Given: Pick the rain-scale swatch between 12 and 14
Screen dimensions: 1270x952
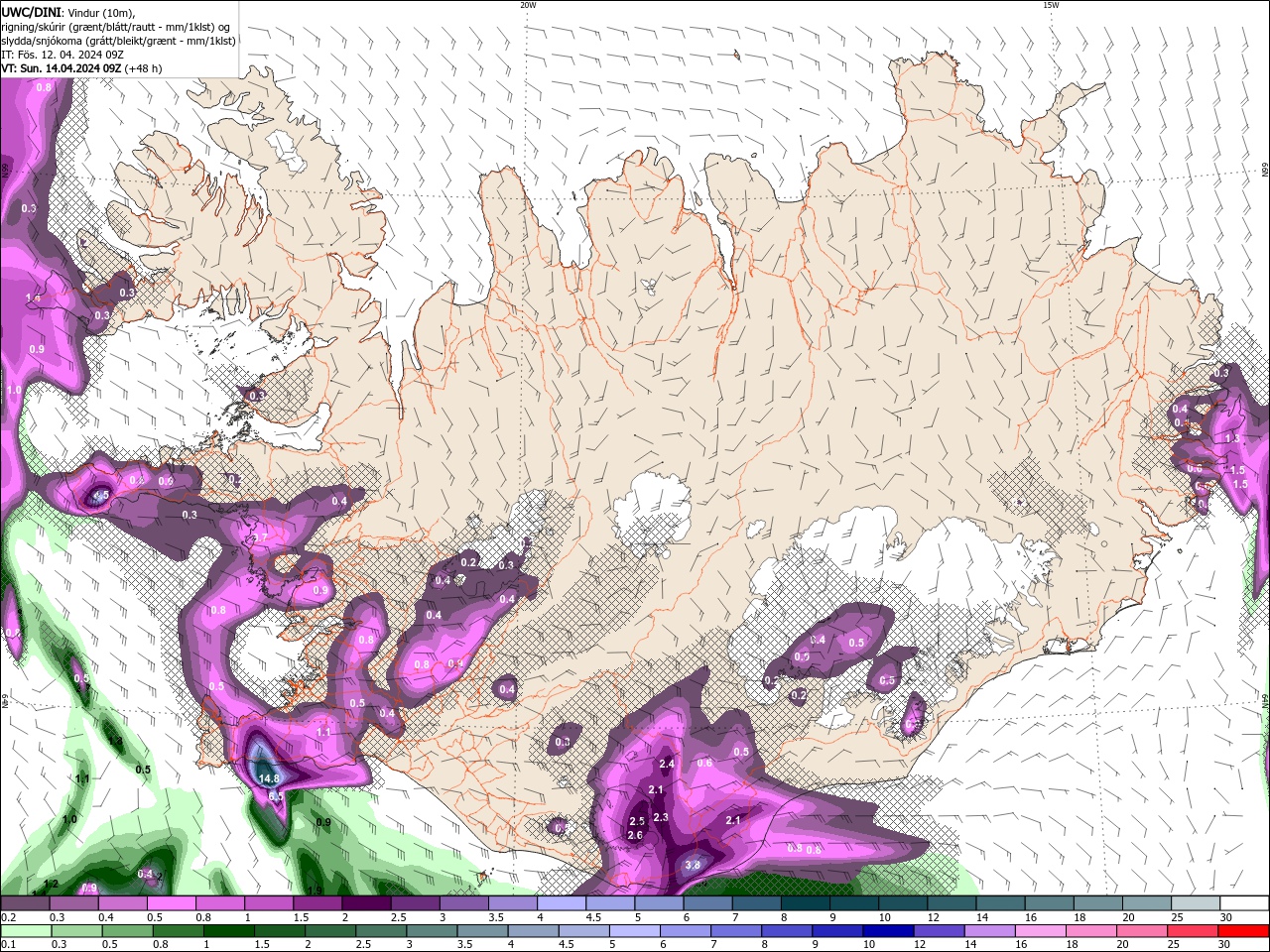Looking at the screenshot, I should pyautogui.click(x=940, y=931).
